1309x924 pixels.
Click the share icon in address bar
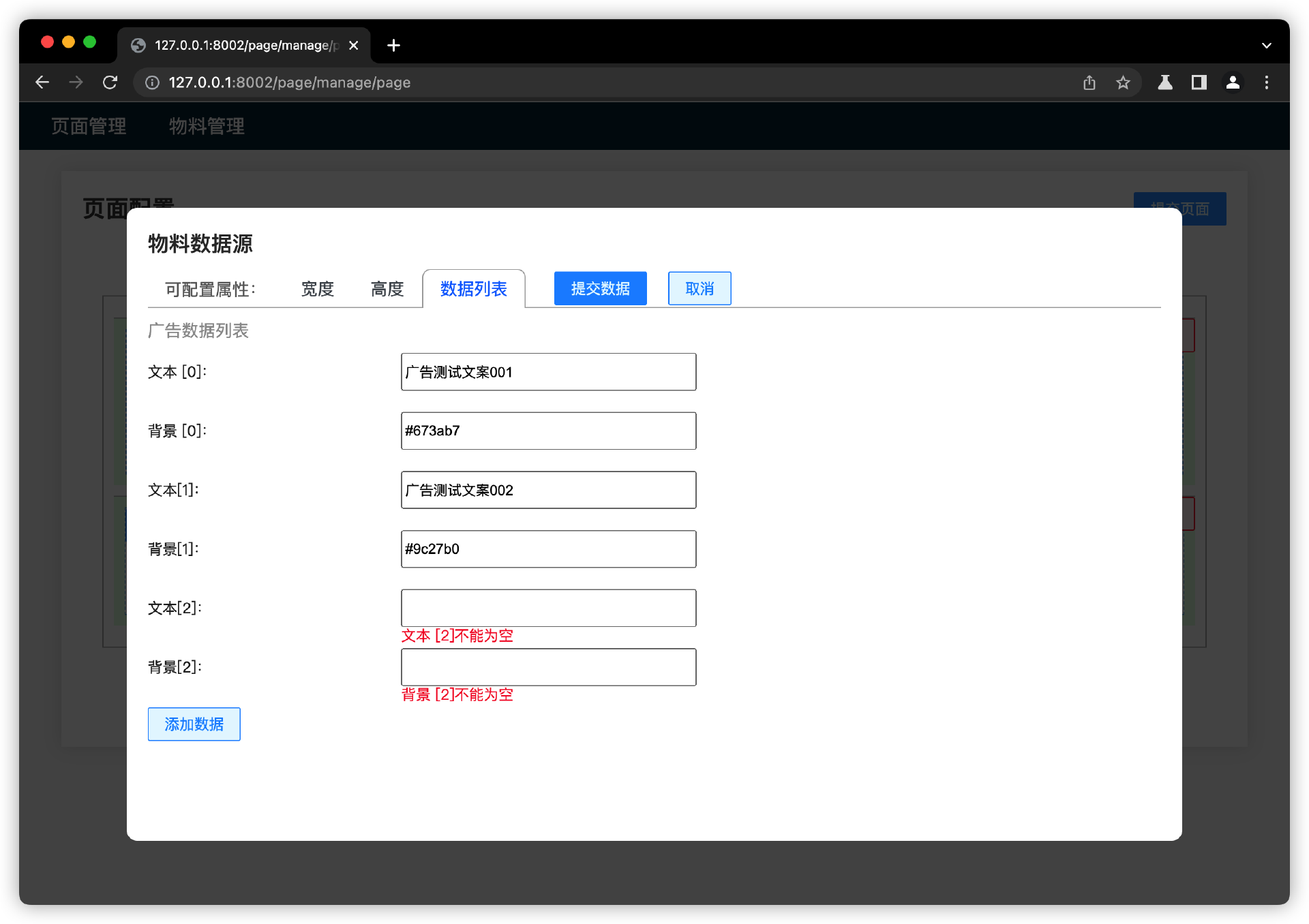click(1089, 82)
